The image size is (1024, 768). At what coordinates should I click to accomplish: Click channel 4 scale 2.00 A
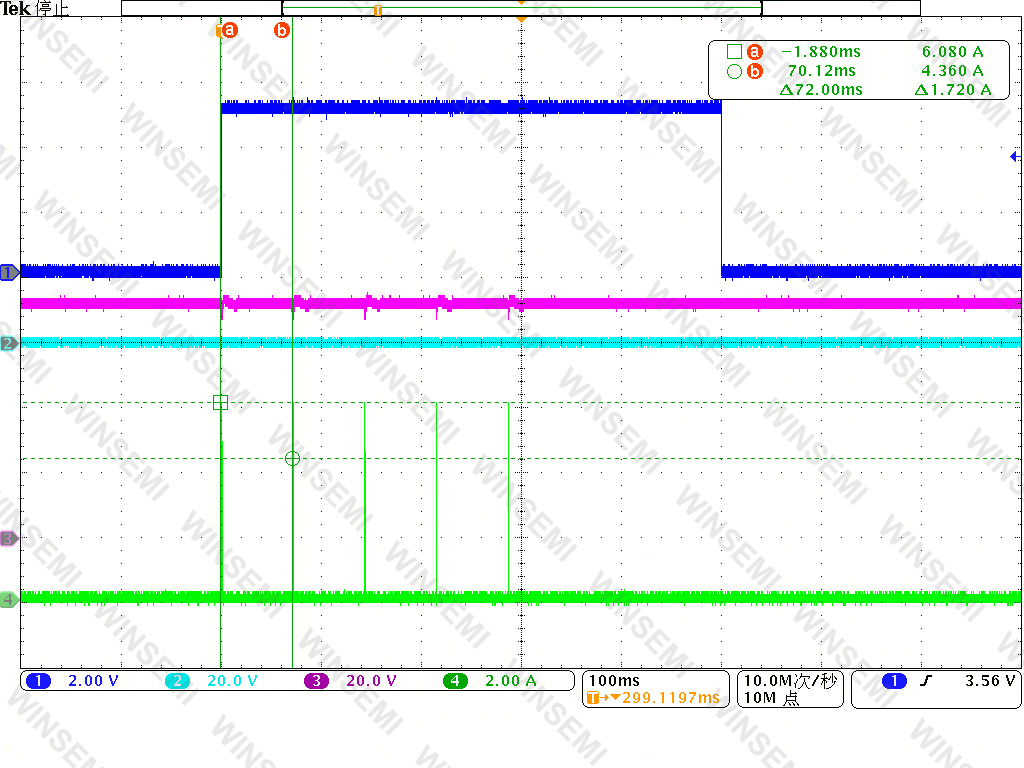511,681
